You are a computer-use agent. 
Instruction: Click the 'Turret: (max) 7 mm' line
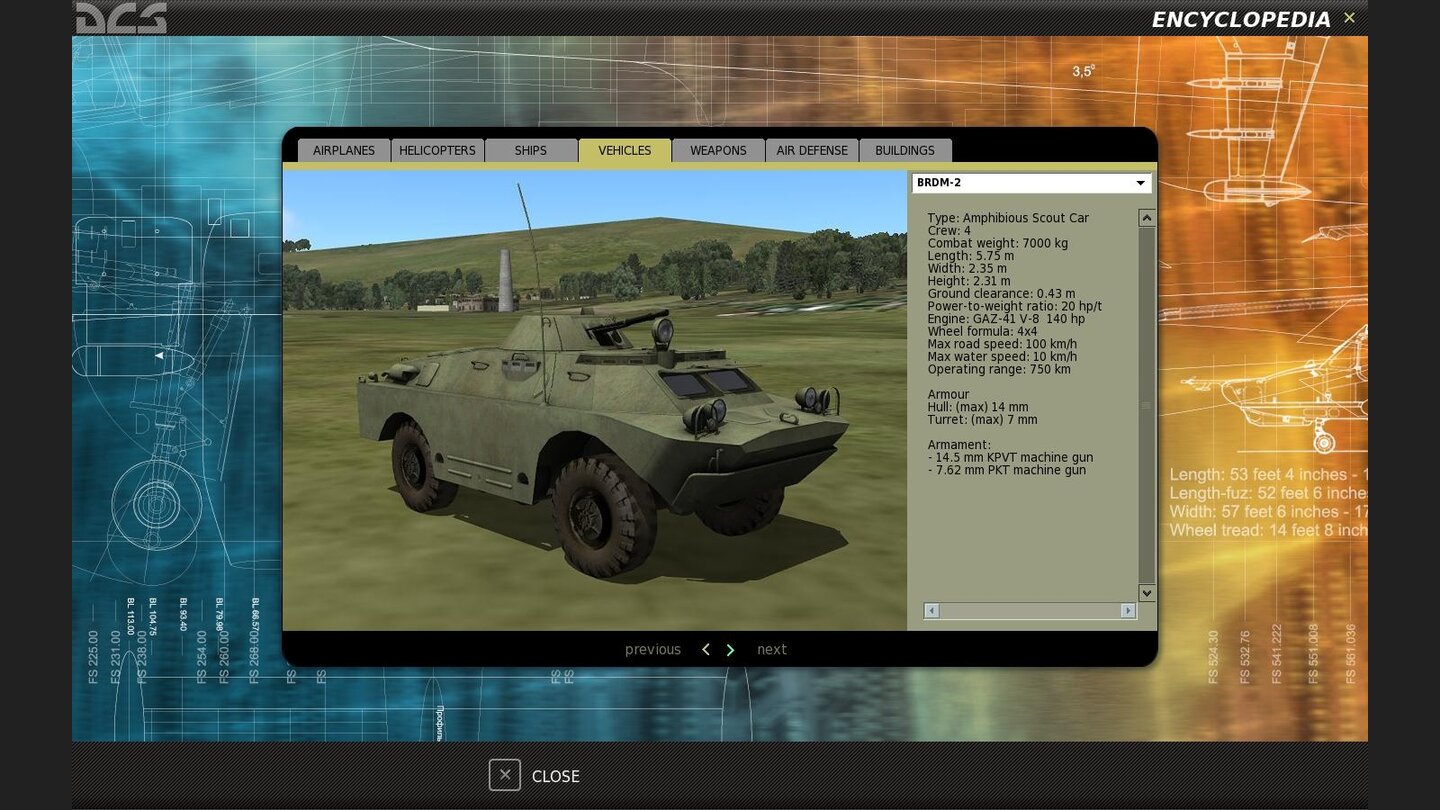click(x=982, y=420)
